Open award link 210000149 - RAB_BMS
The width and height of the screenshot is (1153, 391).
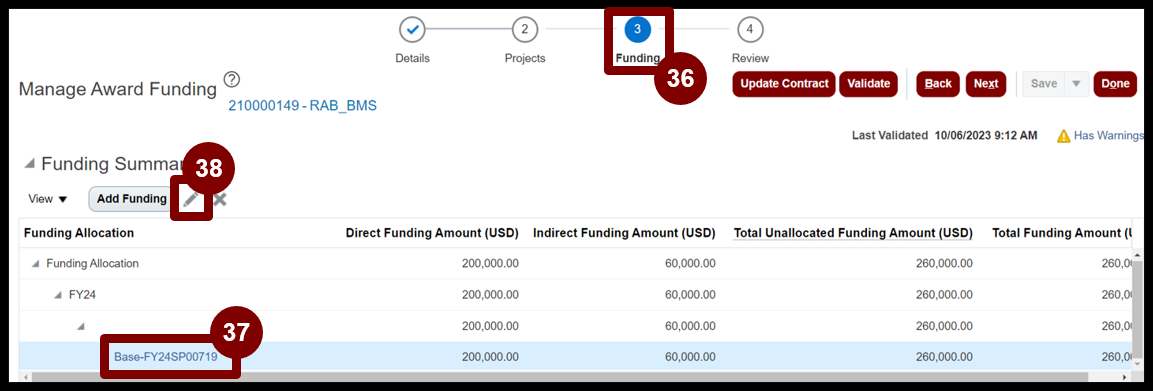(x=302, y=106)
